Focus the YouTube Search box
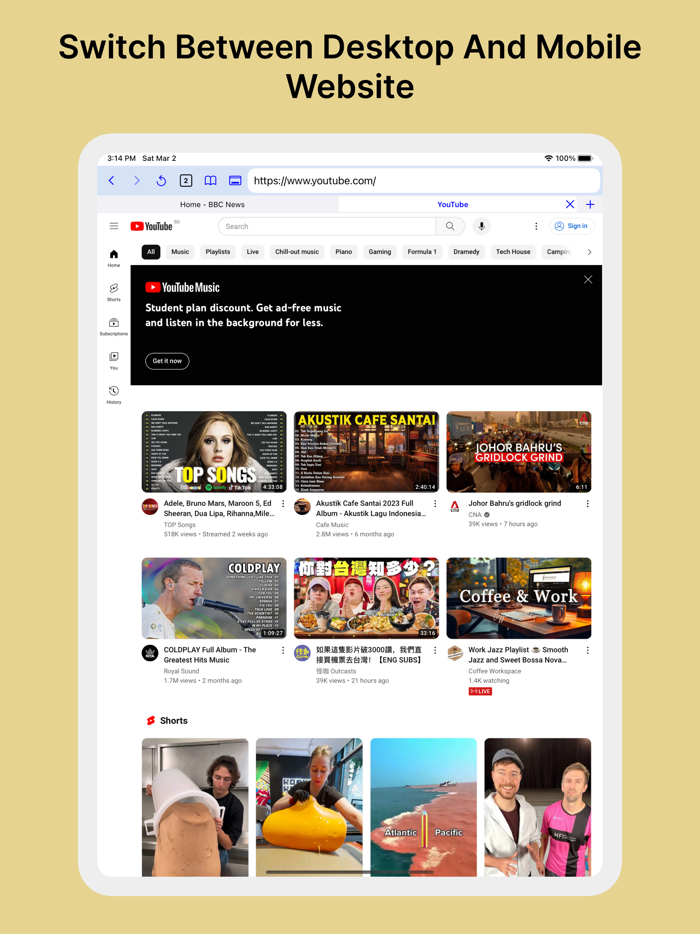Image resolution: width=700 pixels, height=934 pixels. click(327, 226)
